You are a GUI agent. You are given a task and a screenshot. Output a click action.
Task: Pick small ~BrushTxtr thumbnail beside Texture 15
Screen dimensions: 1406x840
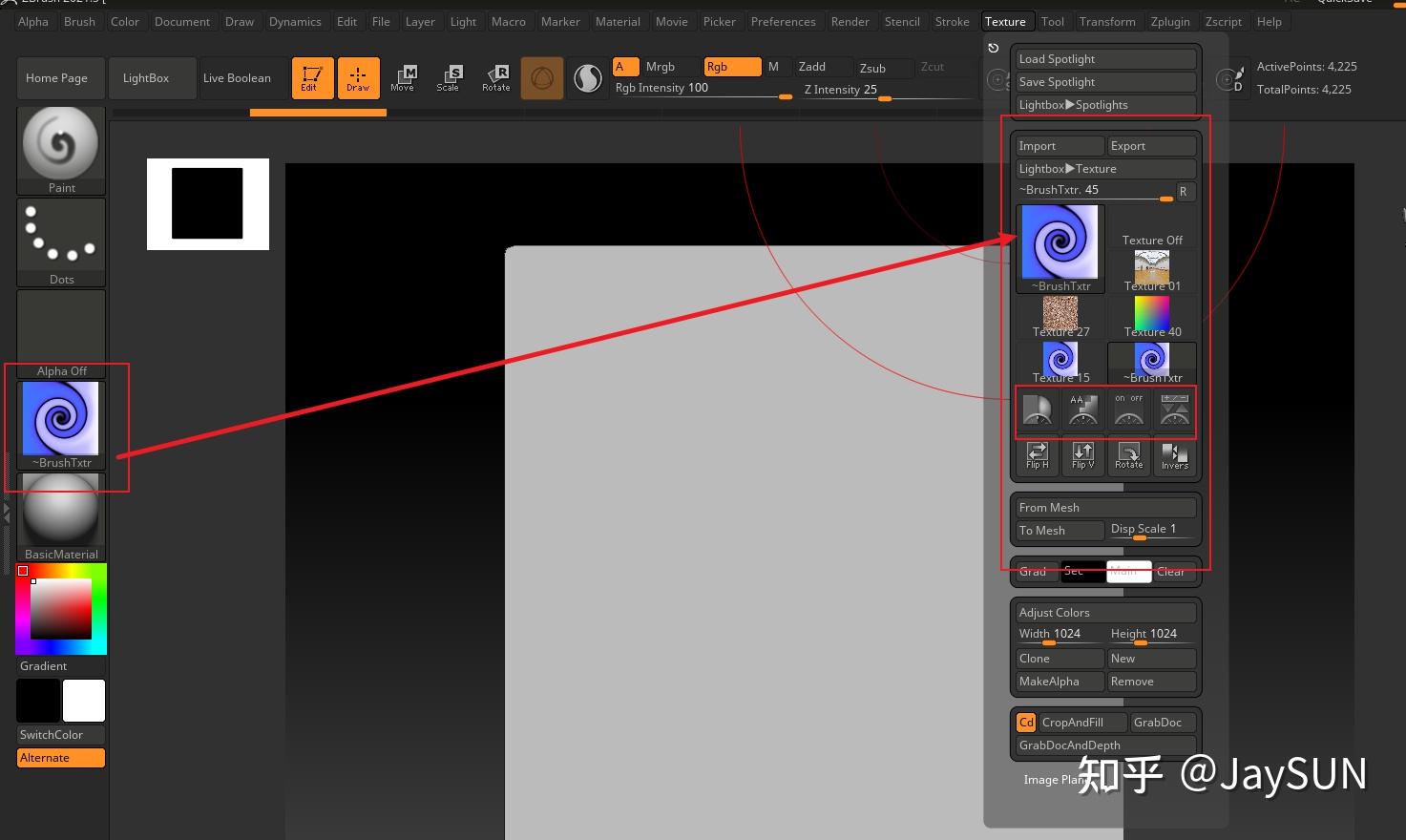coord(1152,363)
